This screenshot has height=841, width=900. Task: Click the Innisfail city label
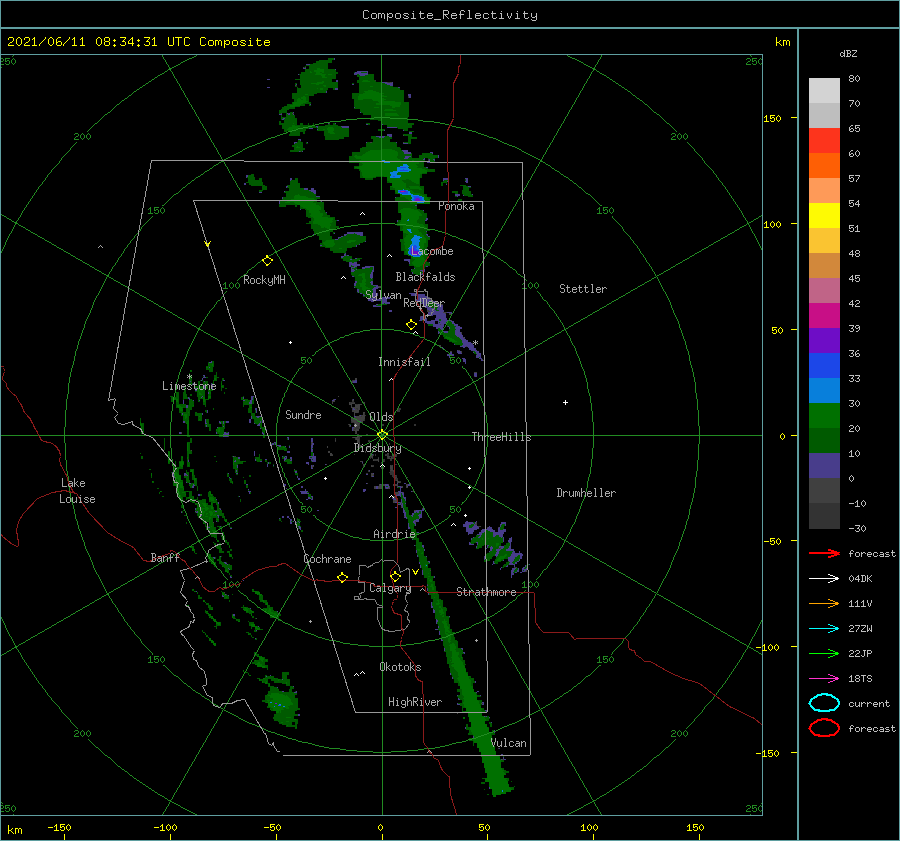tap(404, 362)
